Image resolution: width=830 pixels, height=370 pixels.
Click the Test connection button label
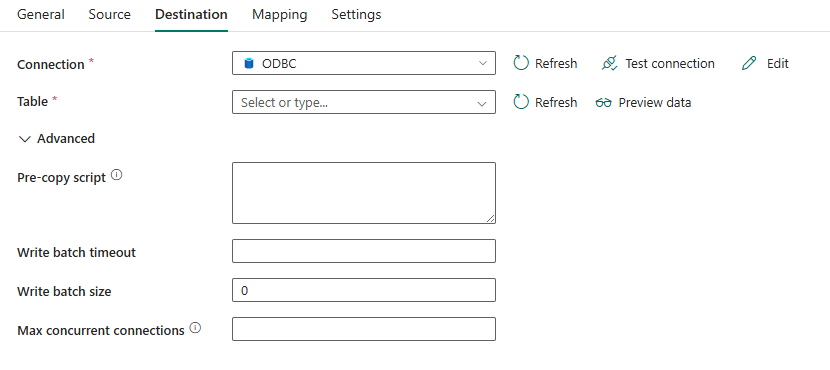[670, 64]
